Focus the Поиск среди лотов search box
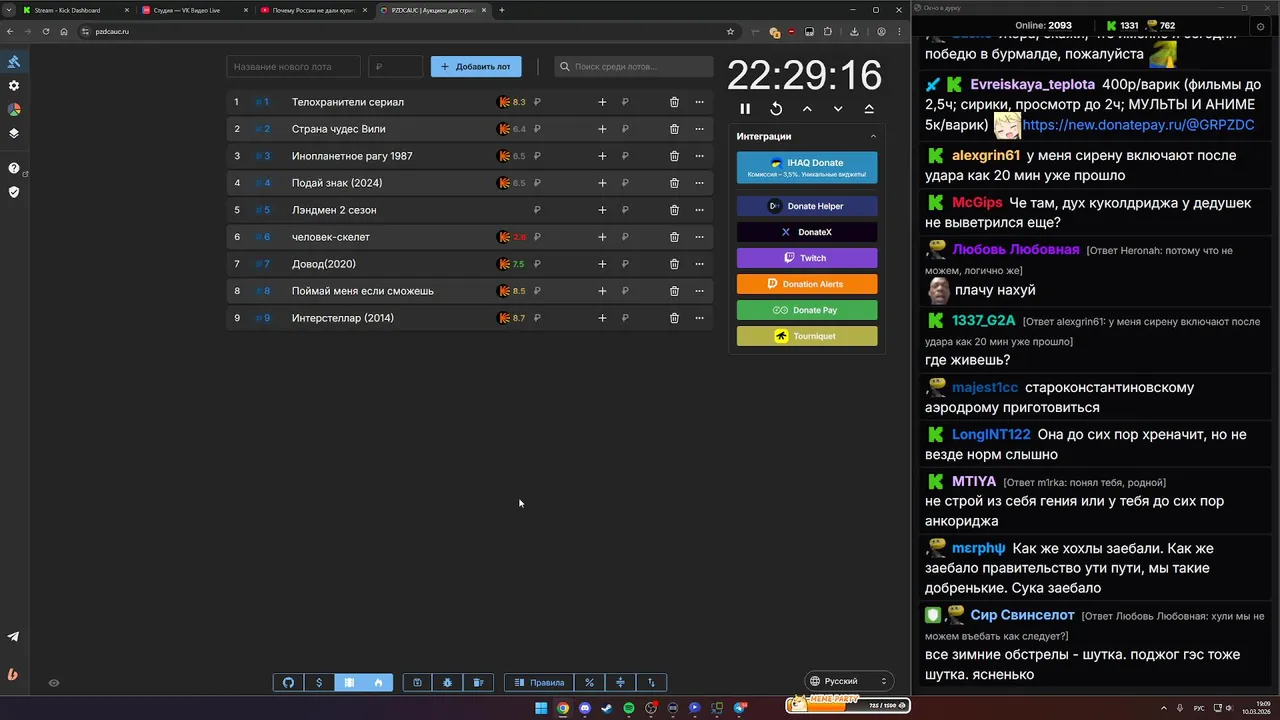This screenshot has height=720, width=1280. tap(634, 67)
